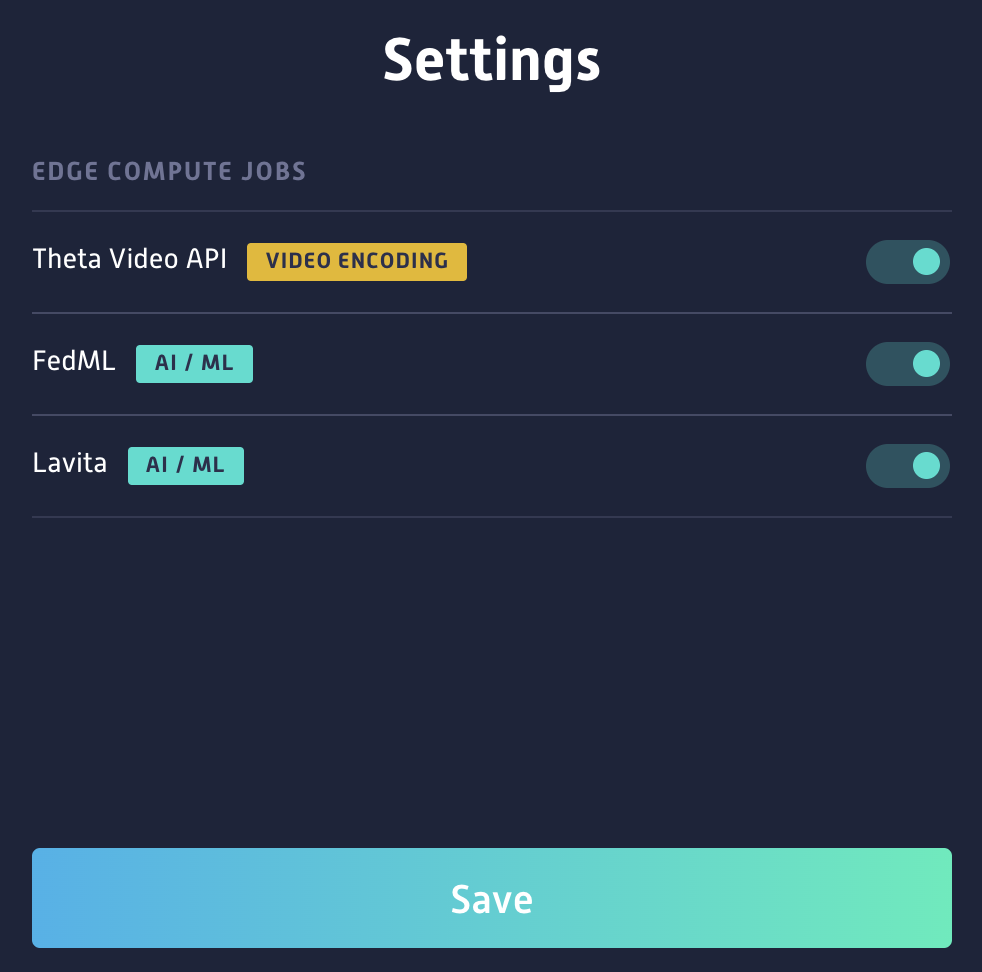Click the FedML job name
This screenshot has width=982, height=972.
click(74, 361)
